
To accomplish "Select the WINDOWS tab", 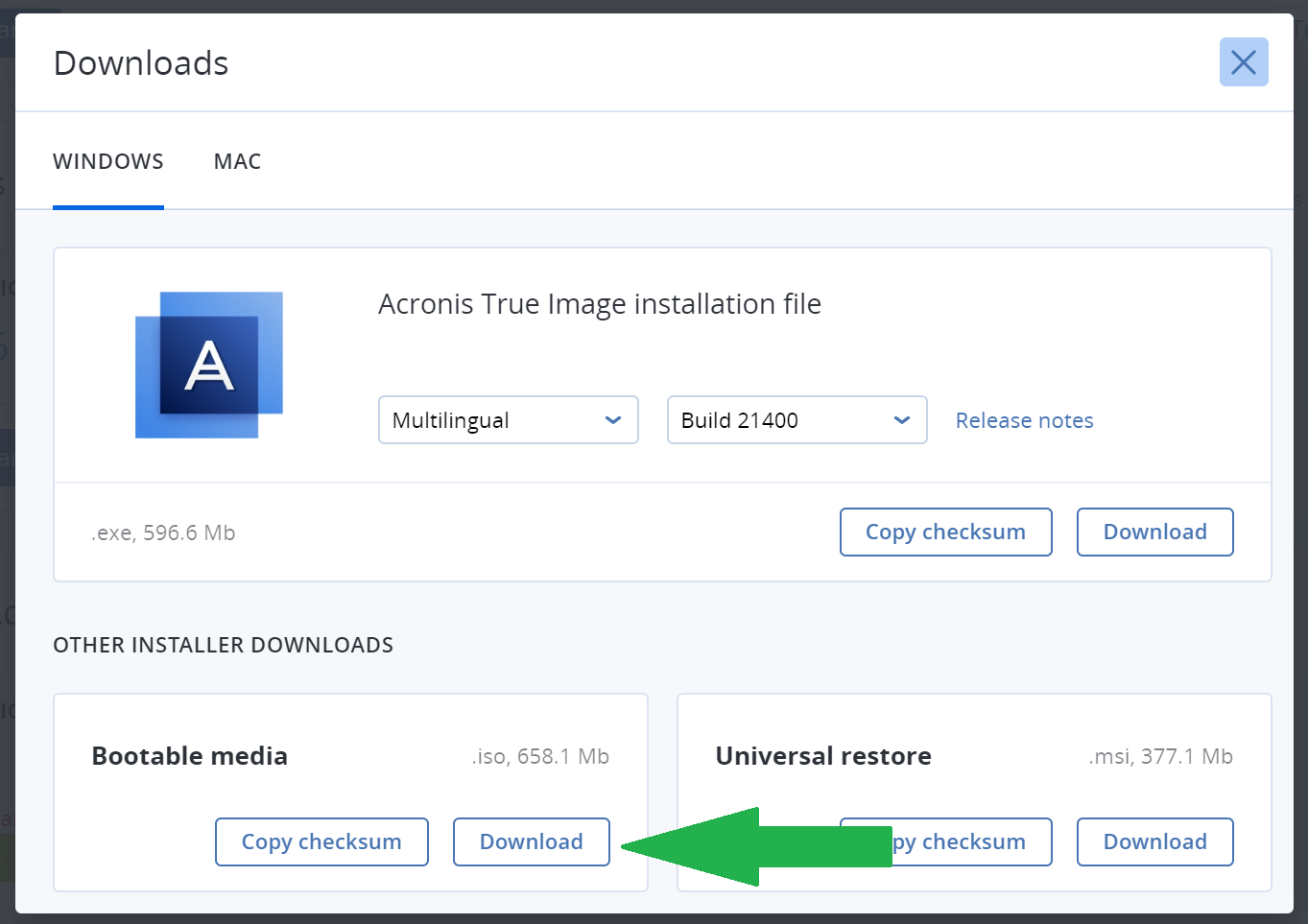I will (x=107, y=160).
